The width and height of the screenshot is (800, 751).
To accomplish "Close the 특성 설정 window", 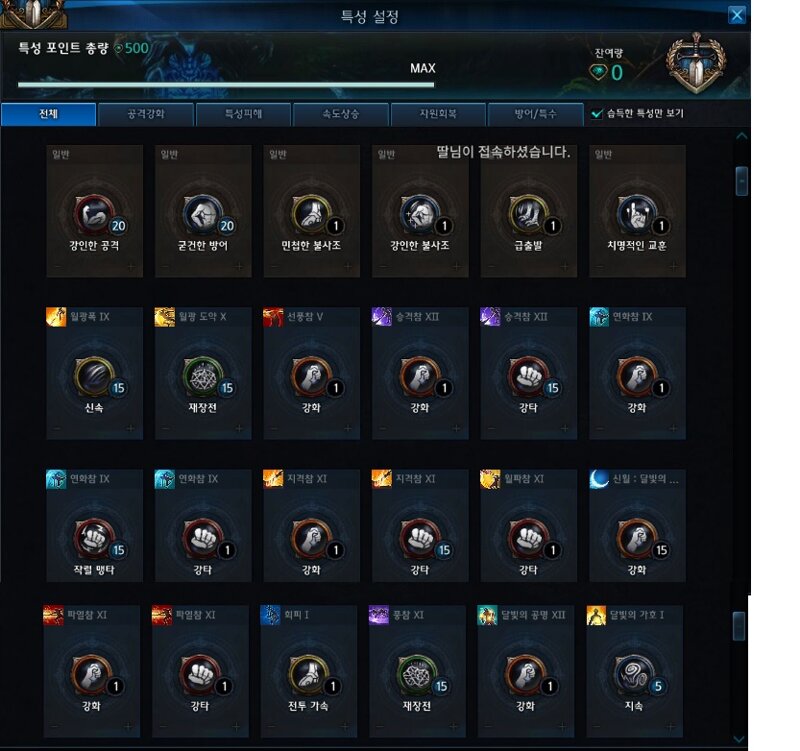I will click(737, 15).
